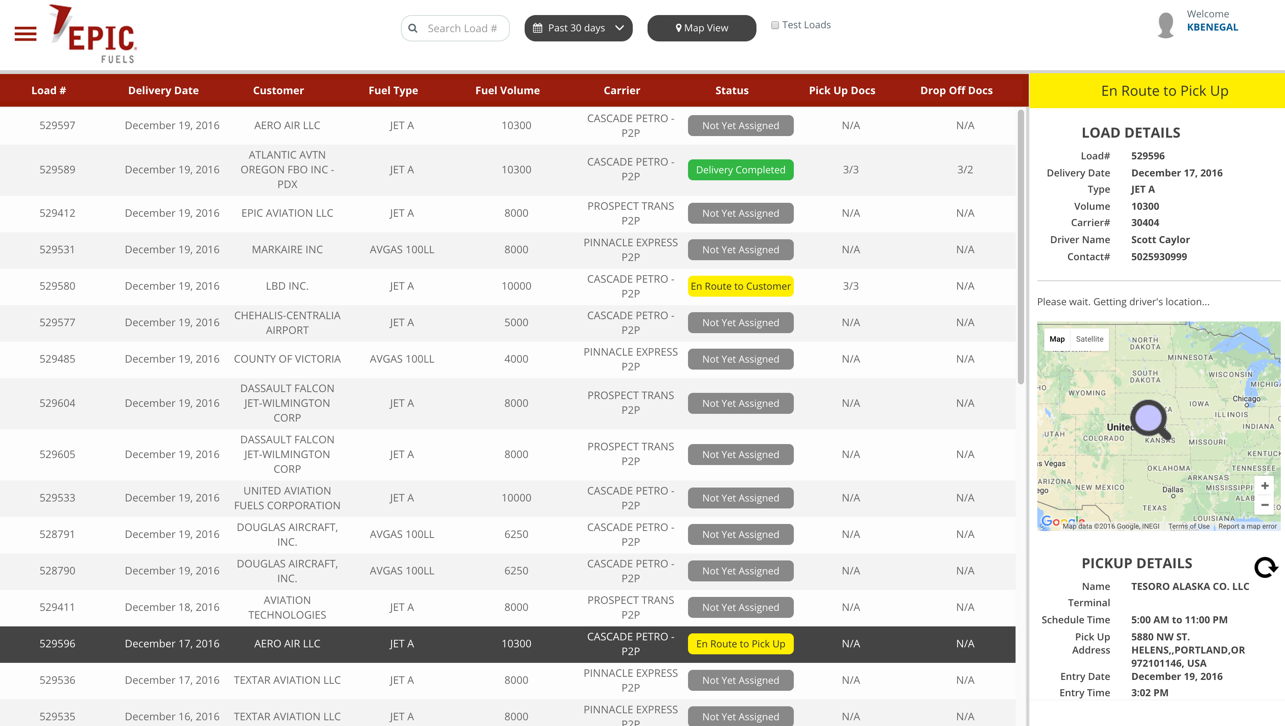
Task: Click 3/3 pick up docs for load 529580
Action: pos(851,286)
